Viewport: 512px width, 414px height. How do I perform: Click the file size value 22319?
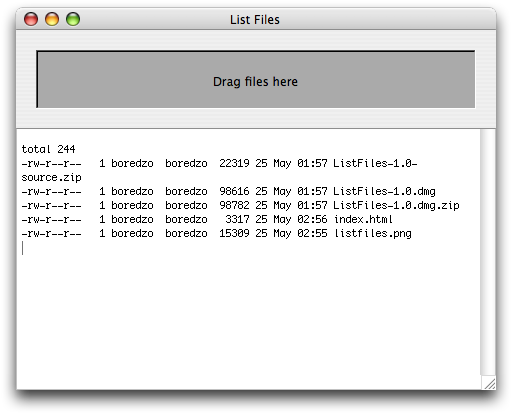[234, 163]
